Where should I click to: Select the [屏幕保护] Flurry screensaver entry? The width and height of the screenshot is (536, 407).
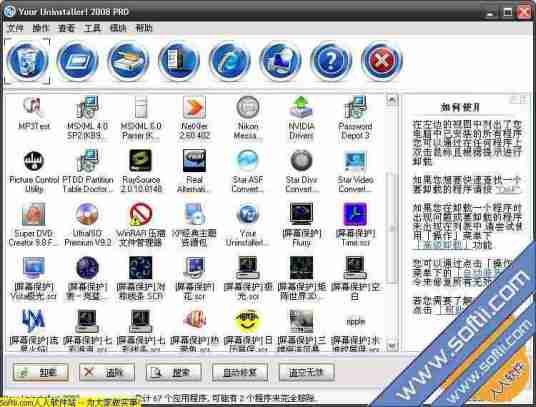coord(301,225)
